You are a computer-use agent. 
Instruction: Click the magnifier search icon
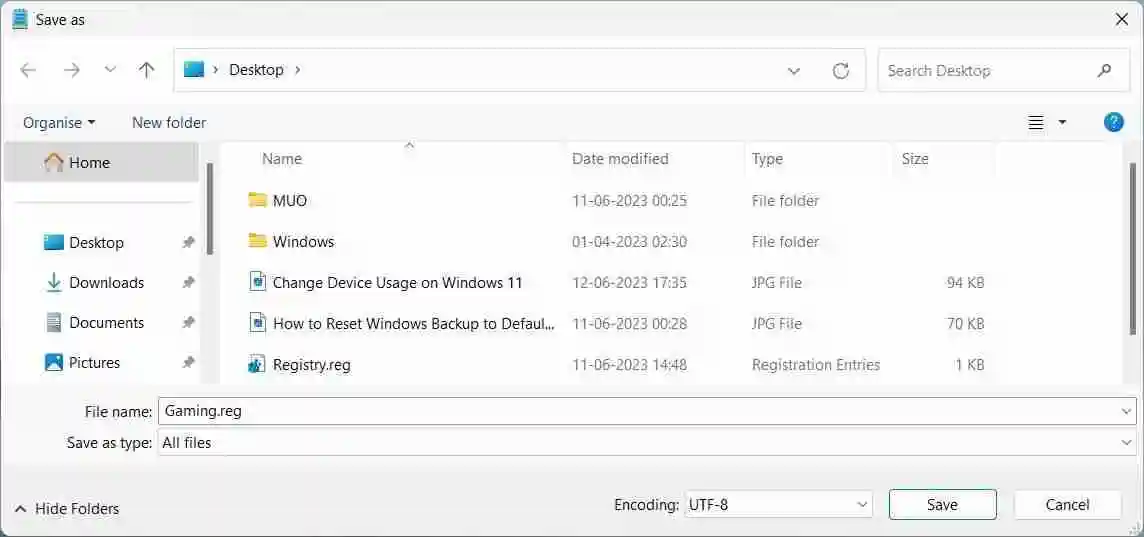pos(1104,71)
